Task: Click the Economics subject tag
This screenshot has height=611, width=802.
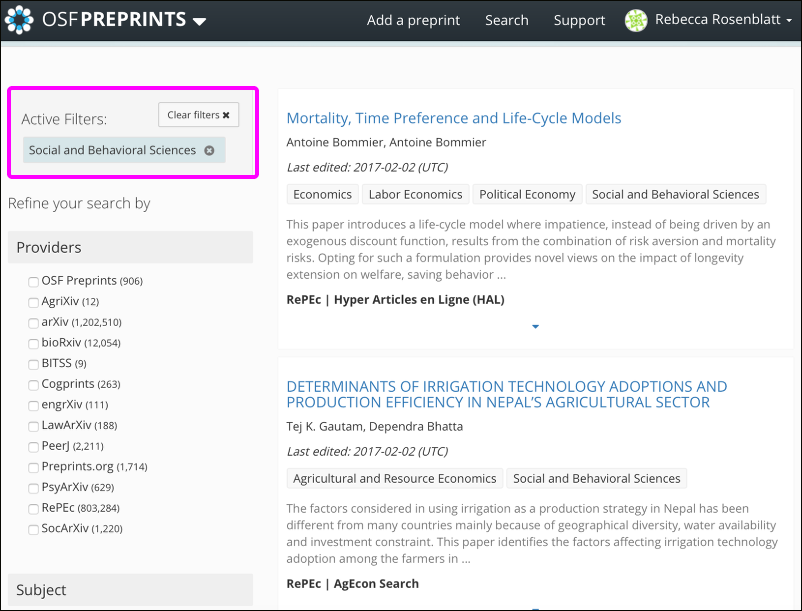Action: (x=322, y=194)
